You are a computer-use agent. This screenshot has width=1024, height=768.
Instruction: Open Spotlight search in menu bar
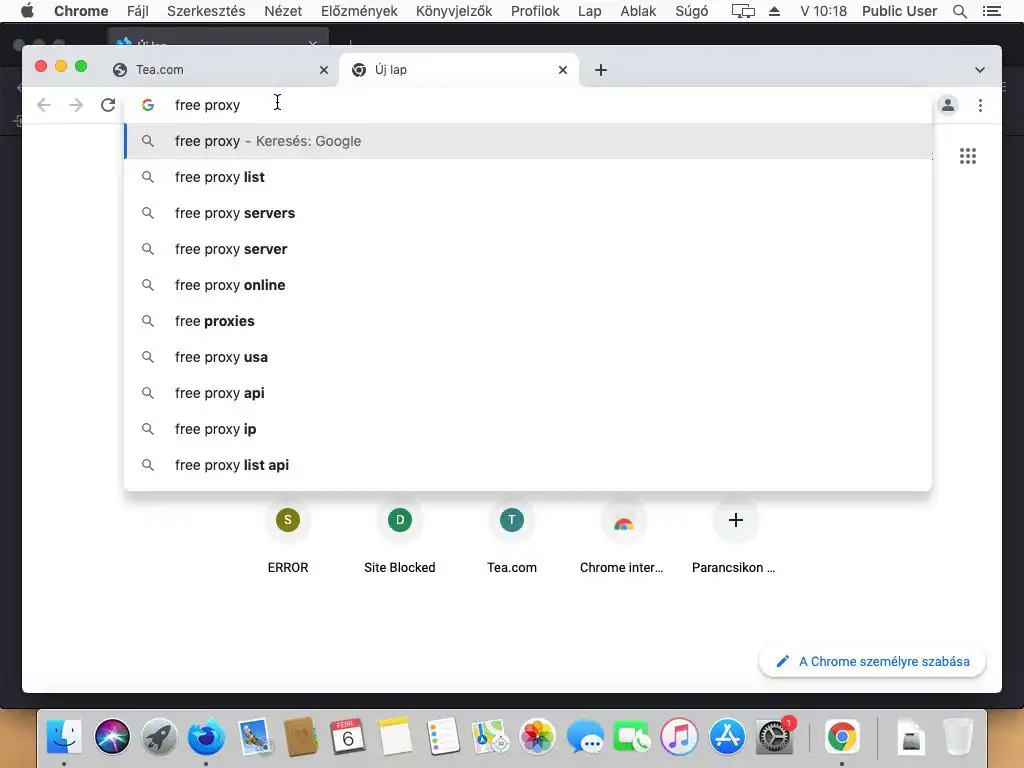click(960, 11)
